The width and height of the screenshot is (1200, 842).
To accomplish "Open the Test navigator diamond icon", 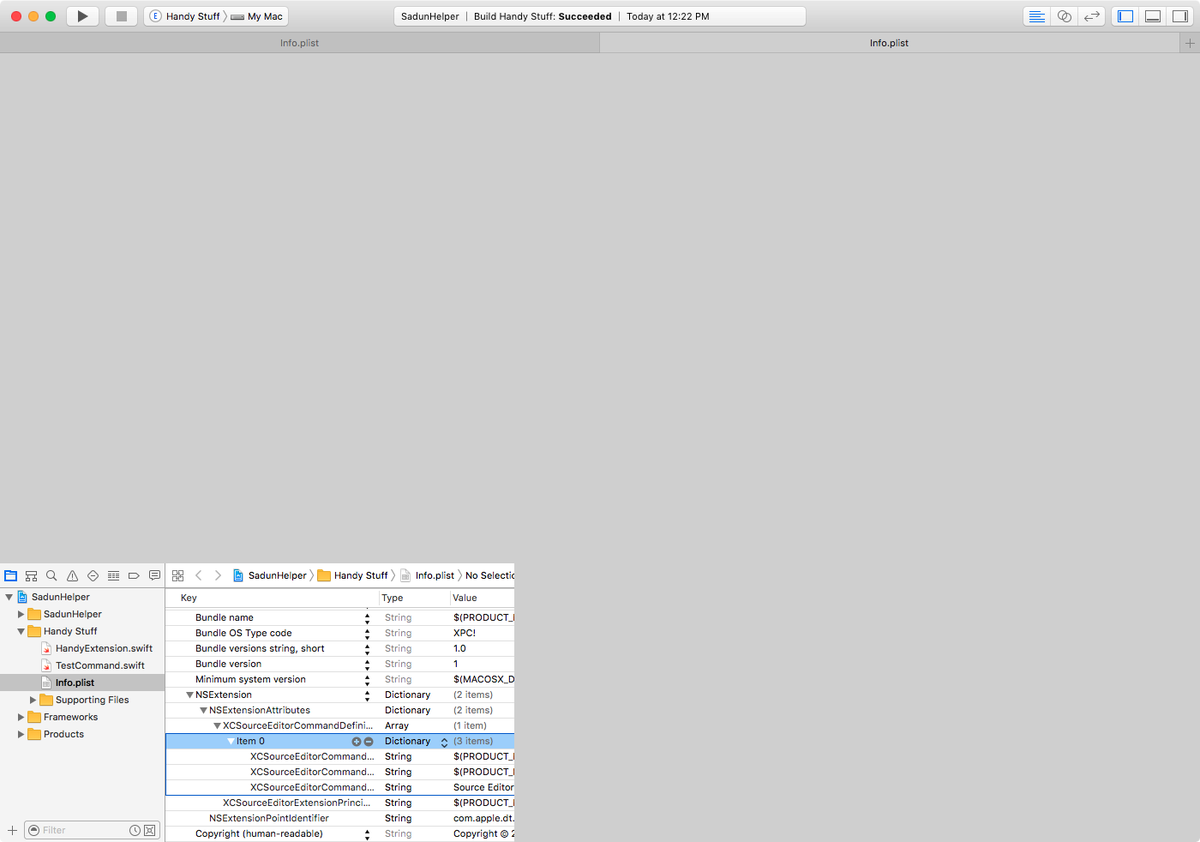I will (93, 576).
